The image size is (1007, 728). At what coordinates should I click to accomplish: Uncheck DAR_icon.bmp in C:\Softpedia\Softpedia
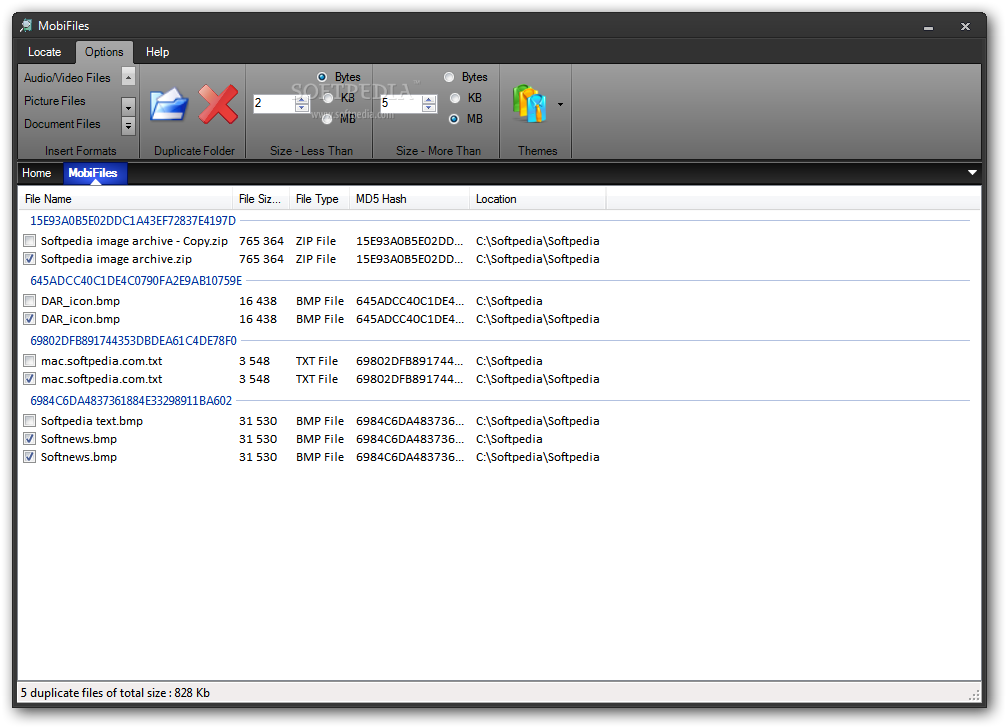[30, 318]
